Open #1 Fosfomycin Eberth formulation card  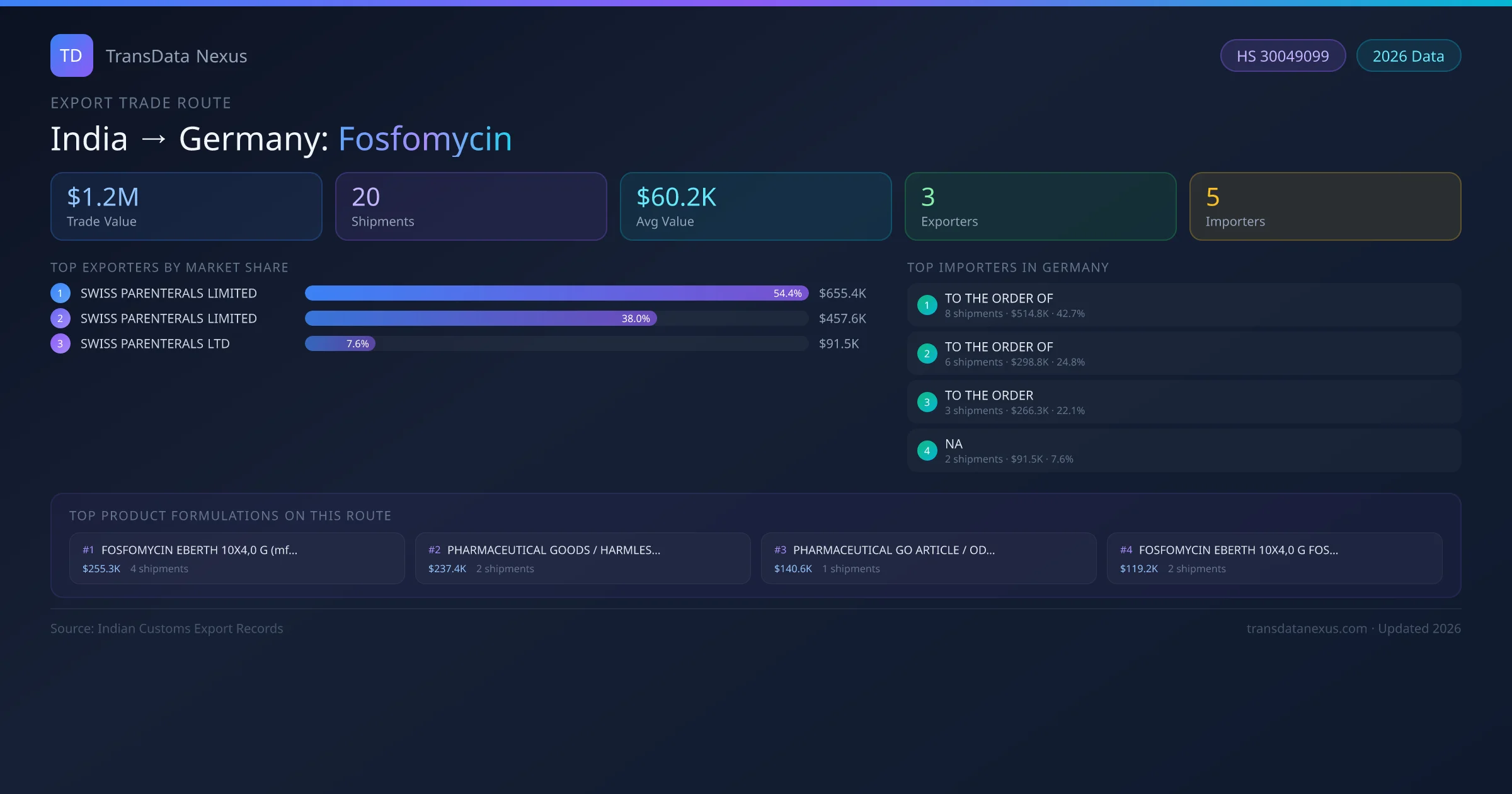tap(236, 558)
